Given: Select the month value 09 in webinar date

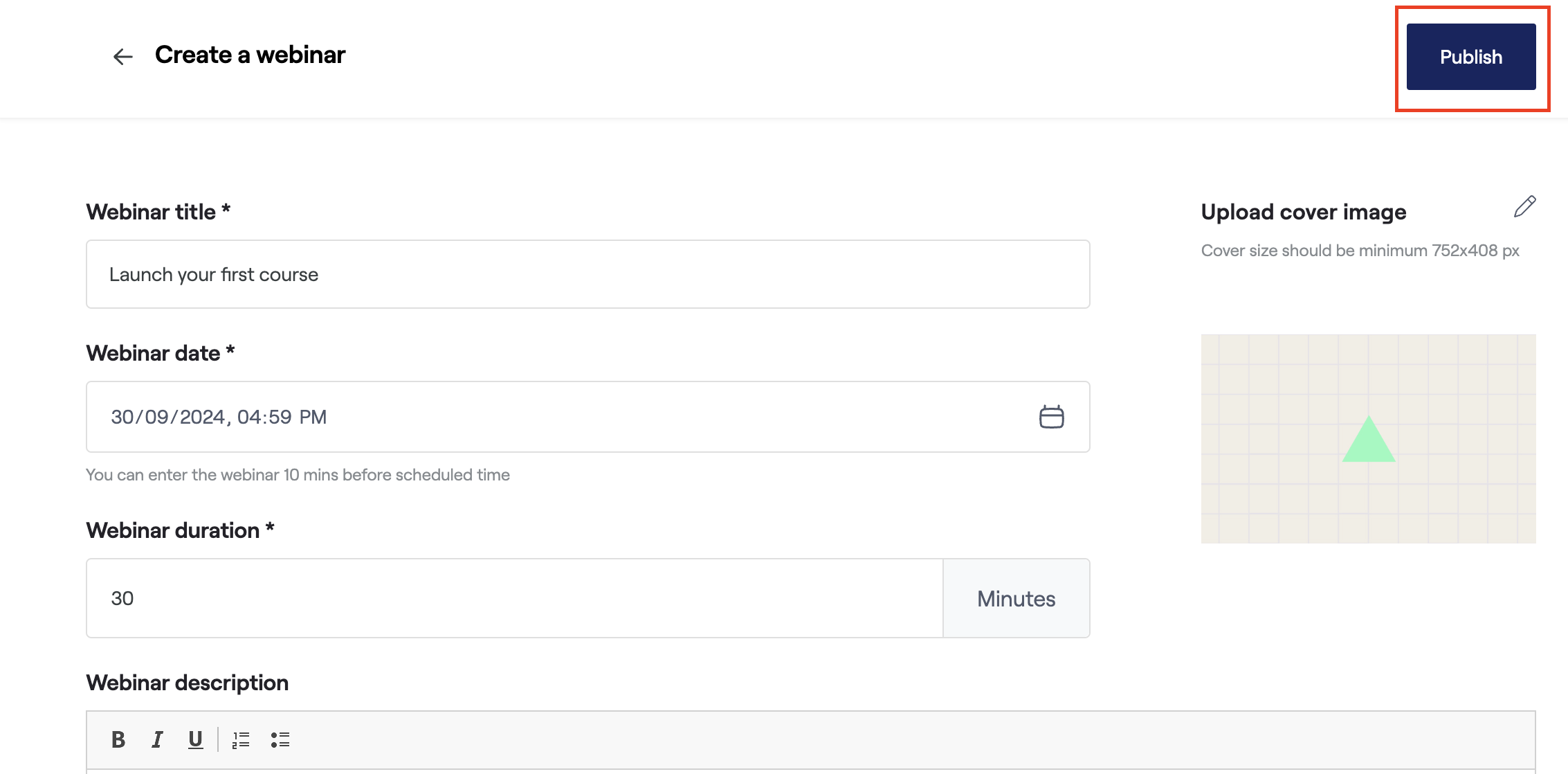Looking at the screenshot, I should (156, 417).
